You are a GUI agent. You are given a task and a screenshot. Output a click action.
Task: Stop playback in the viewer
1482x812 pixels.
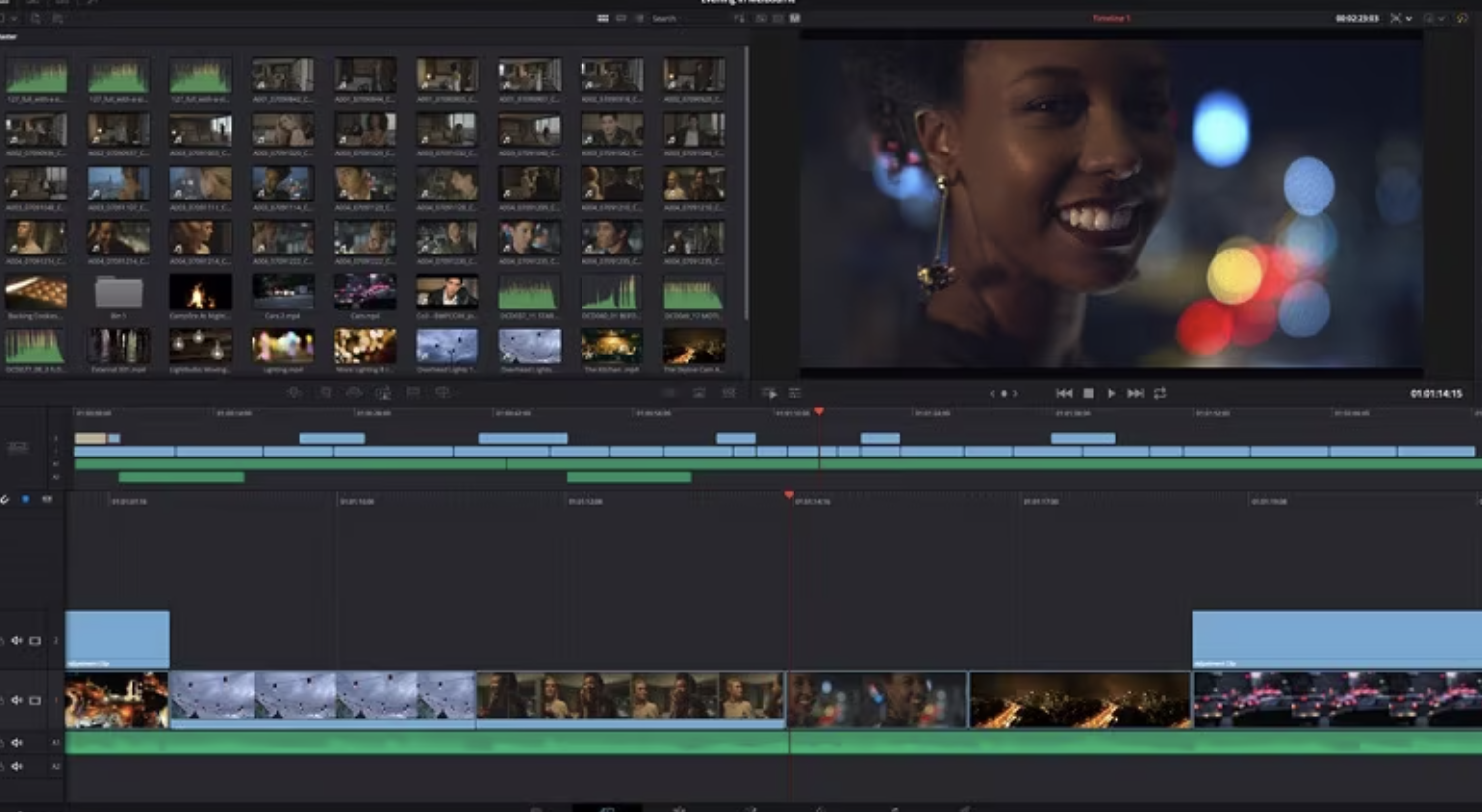(x=1088, y=393)
